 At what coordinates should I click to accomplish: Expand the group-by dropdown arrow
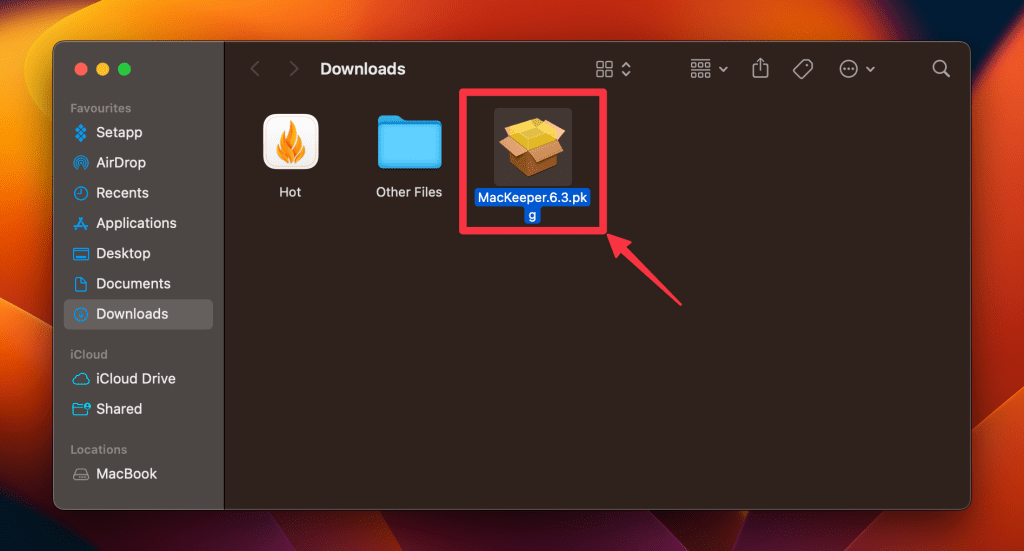pyautogui.click(x=723, y=69)
